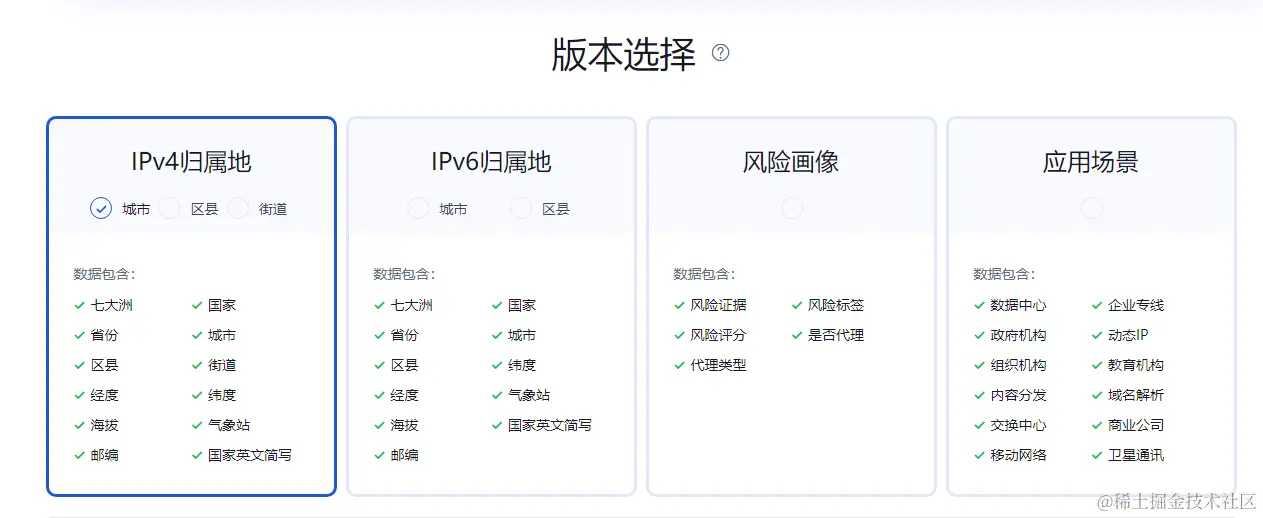This screenshot has height=518, width=1263.
Task: Click 企业专线 in the 应用场景 card
Action: pos(1136,305)
